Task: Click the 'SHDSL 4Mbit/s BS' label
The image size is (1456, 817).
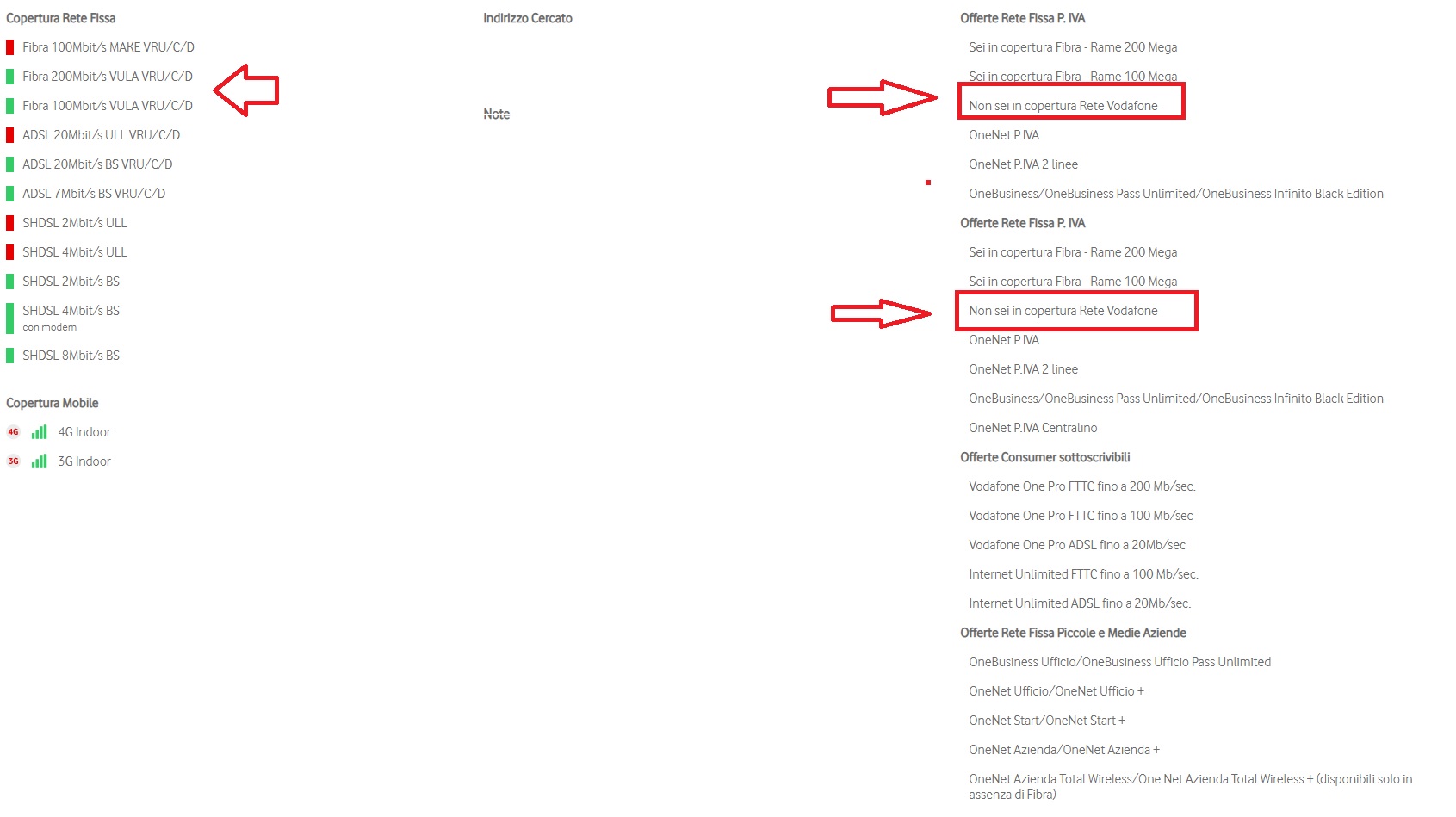Action: click(x=71, y=311)
